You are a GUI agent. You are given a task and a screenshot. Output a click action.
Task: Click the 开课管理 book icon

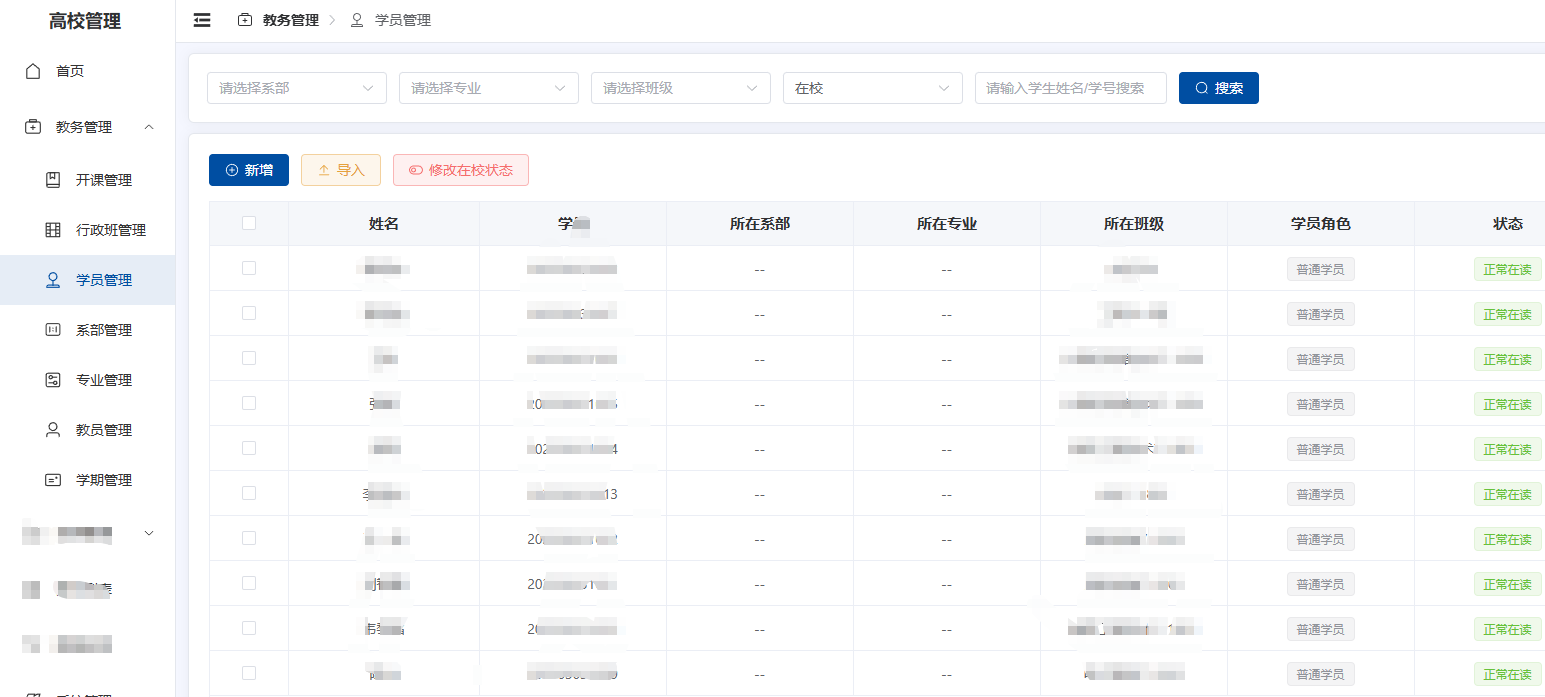click(53, 180)
